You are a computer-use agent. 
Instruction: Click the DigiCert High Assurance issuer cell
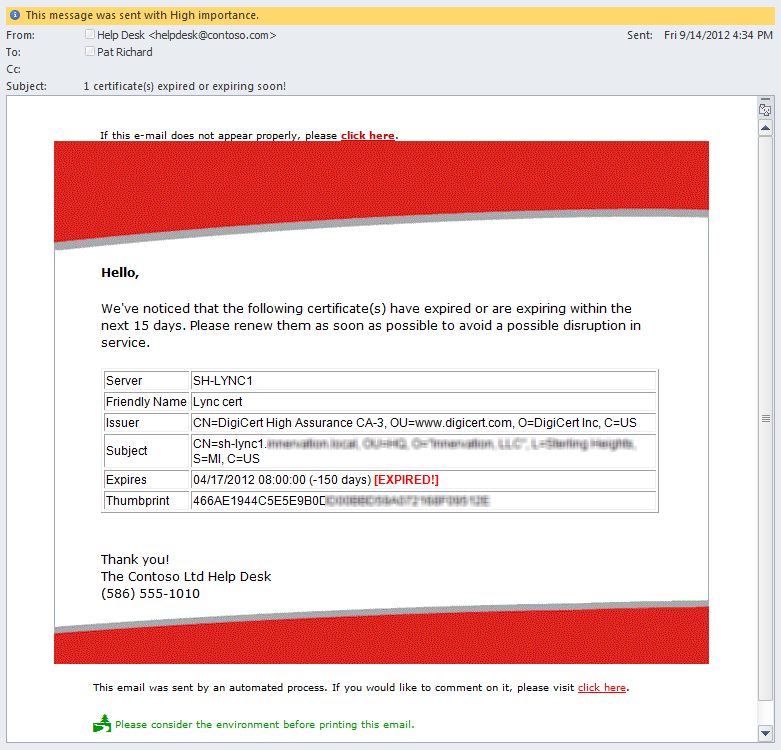[x=423, y=422]
